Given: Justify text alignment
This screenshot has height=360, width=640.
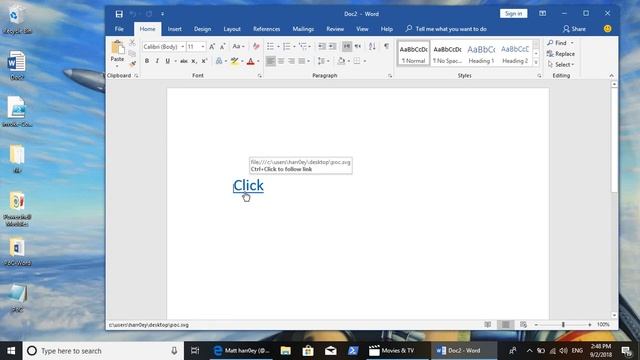Looking at the screenshot, I should 302,61.
